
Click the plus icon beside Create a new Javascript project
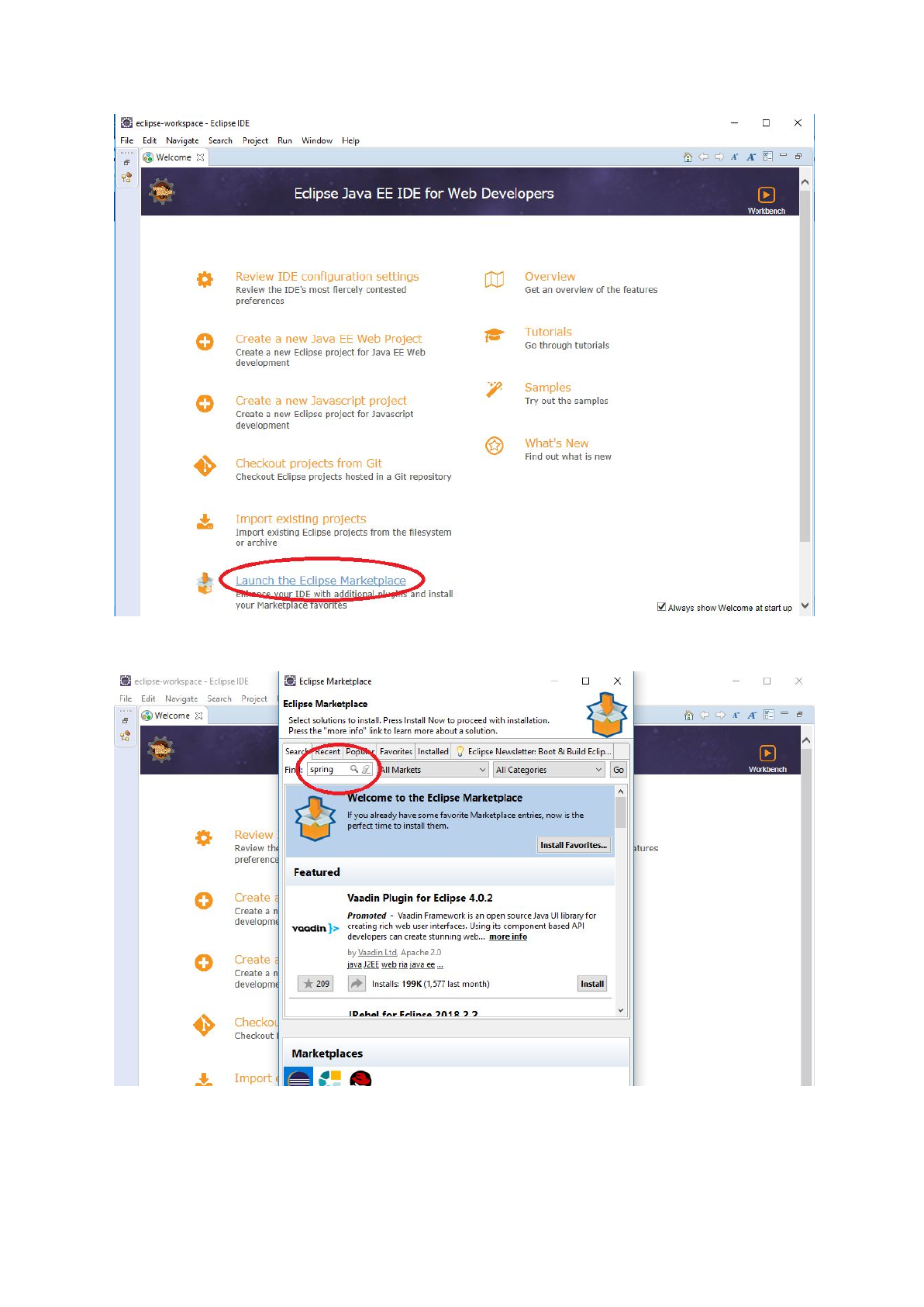(205, 403)
